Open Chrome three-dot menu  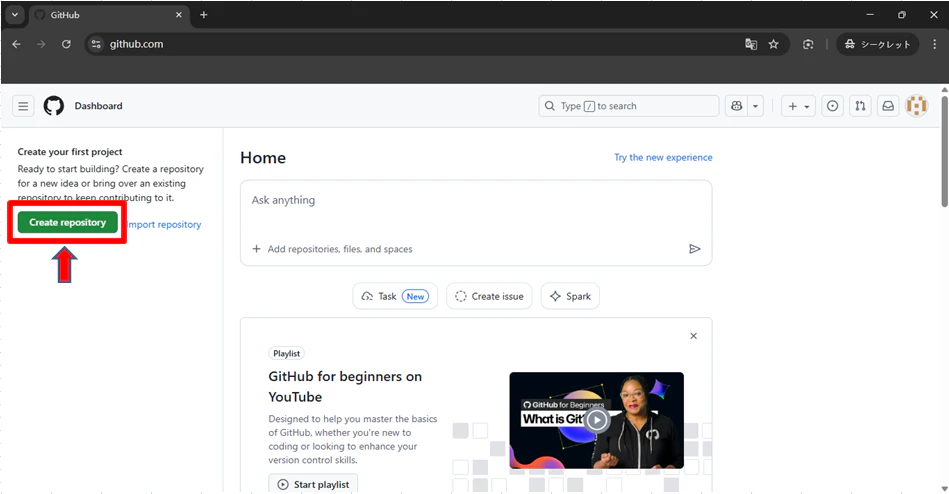[934, 44]
